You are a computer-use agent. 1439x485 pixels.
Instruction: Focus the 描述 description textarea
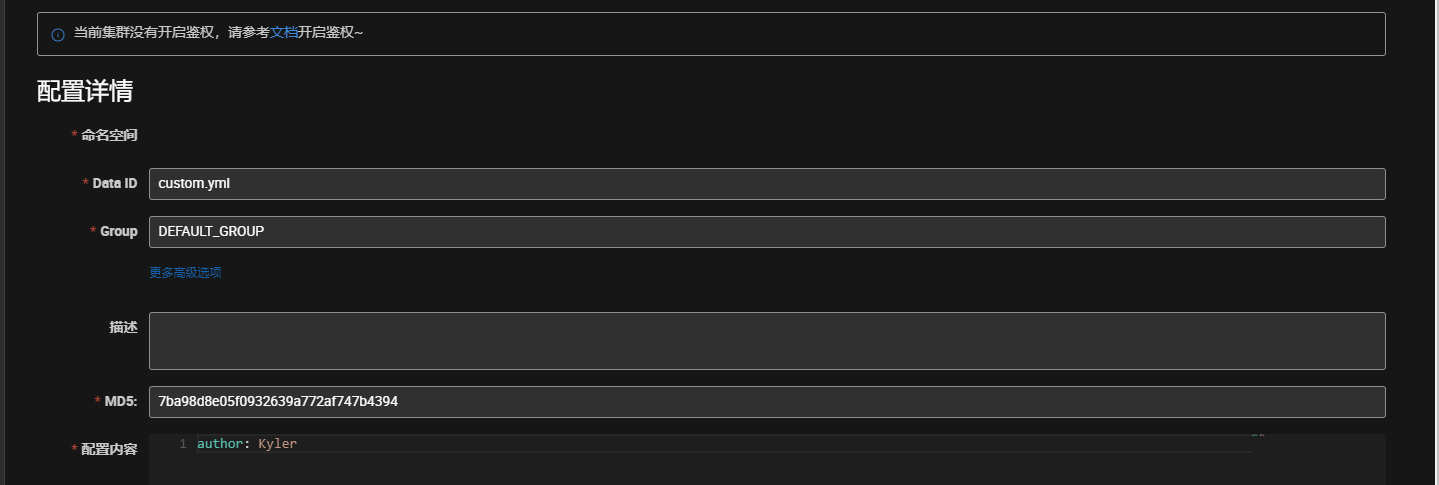tap(766, 341)
